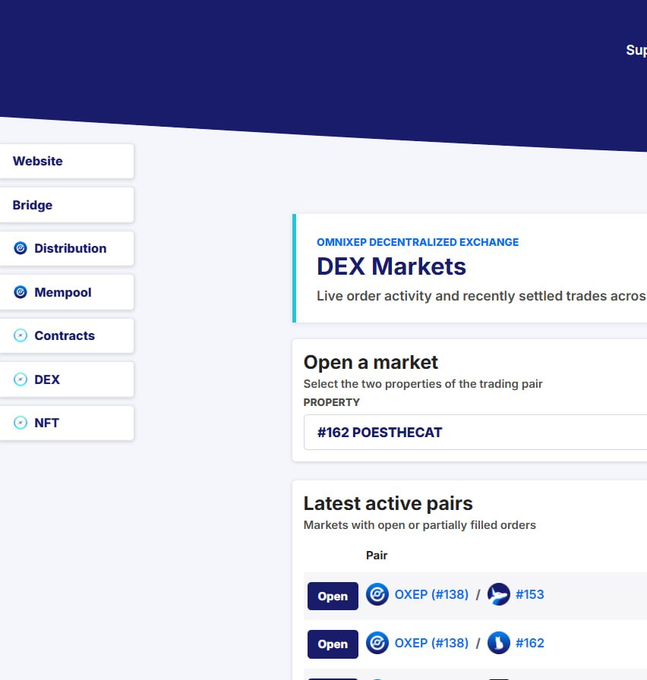Select DEX in the sidebar

[66, 379]
